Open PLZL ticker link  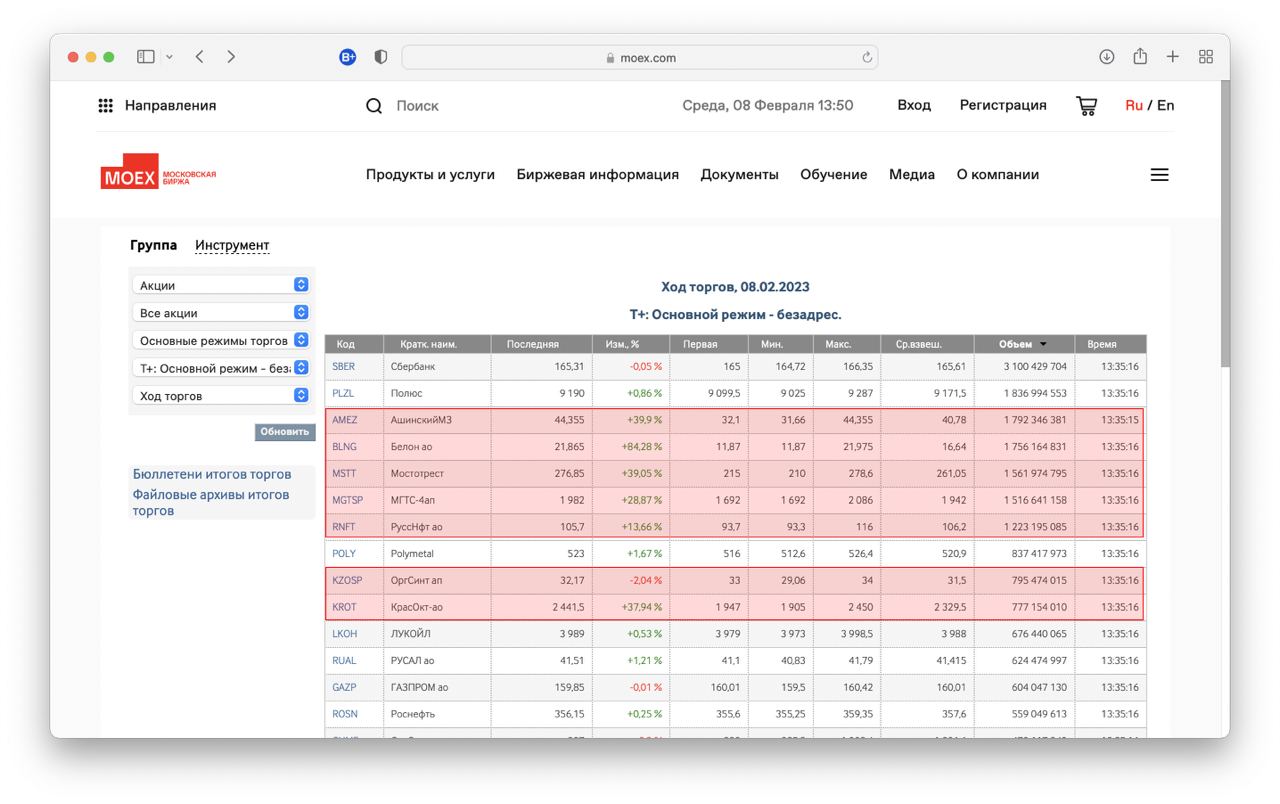tap(343, 393)
